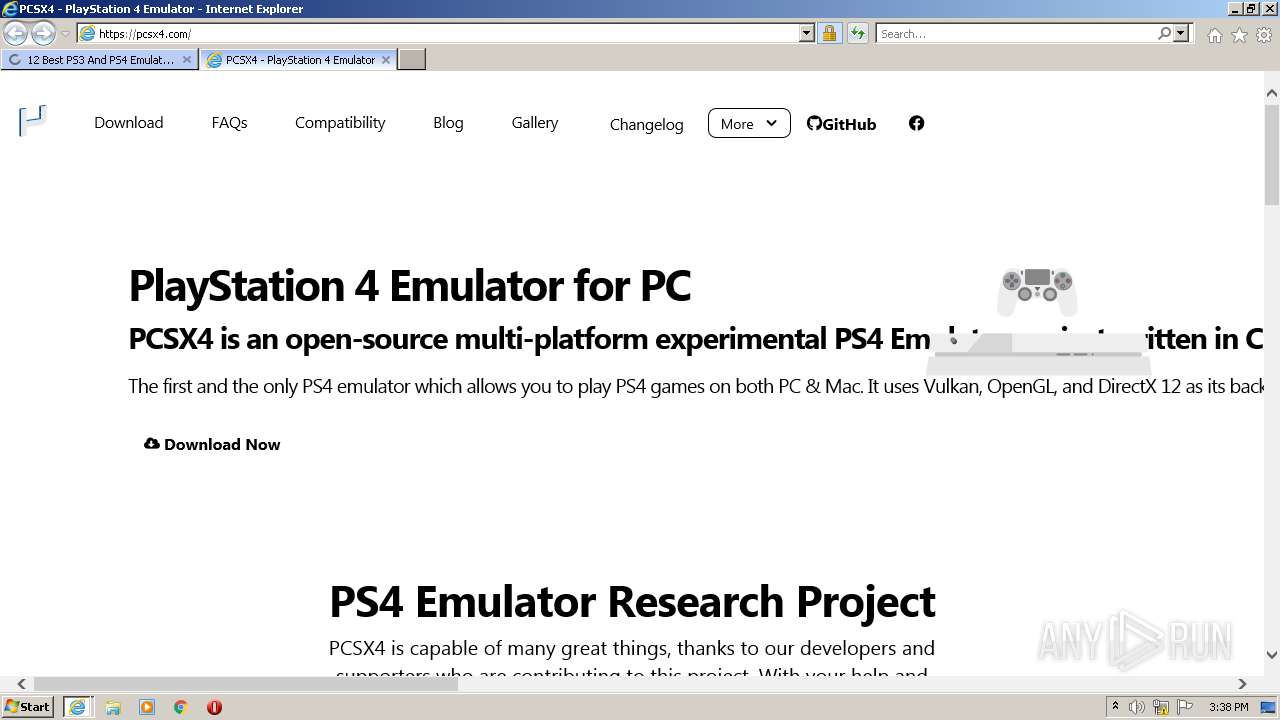Image resolution: width=1280 pixels, height=720 pixels.
Task: Open a new blank tab
Action: tap(412, 60)
